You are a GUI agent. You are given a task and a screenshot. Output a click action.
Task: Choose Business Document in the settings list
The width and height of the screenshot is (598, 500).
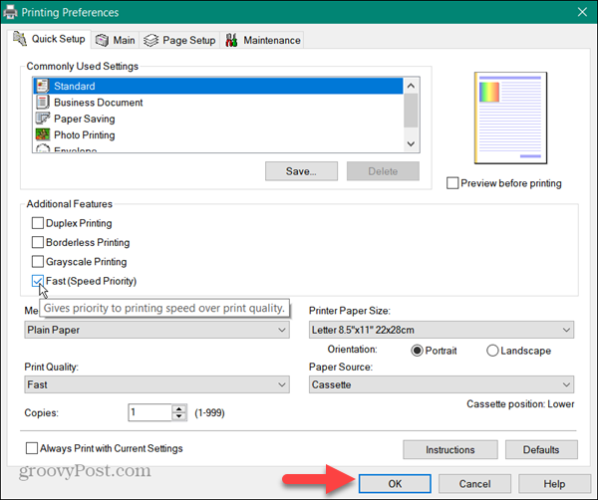tap(219, 102)
